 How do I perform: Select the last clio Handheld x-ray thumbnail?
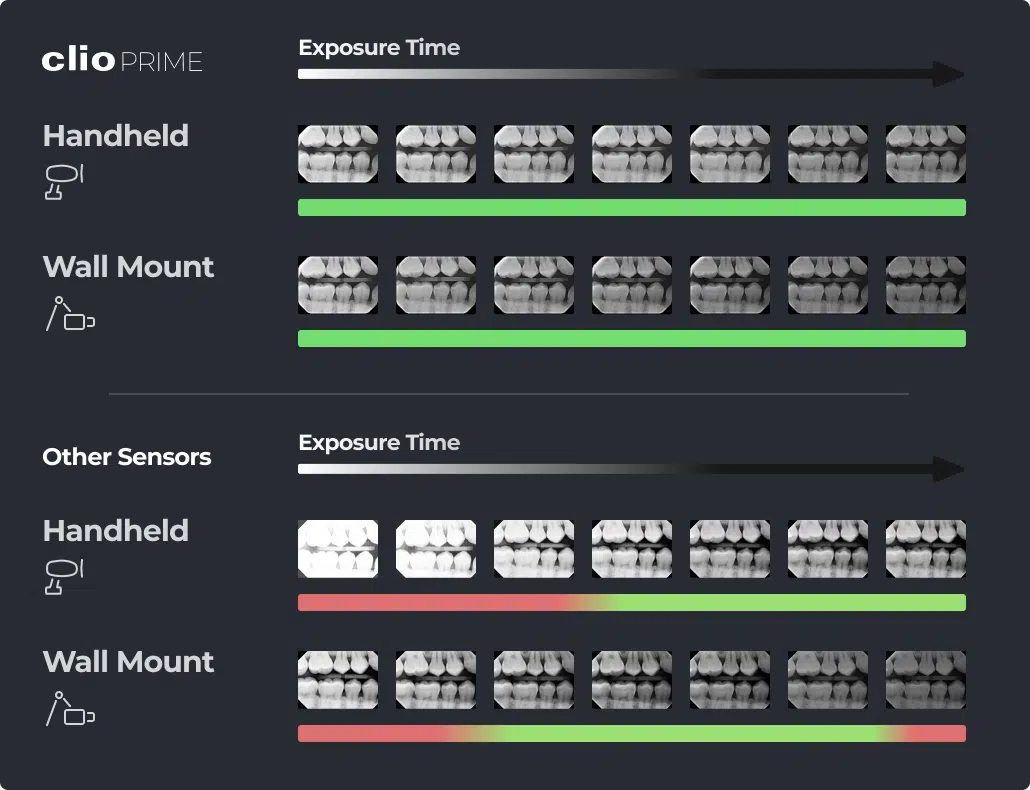pos(925,154)
